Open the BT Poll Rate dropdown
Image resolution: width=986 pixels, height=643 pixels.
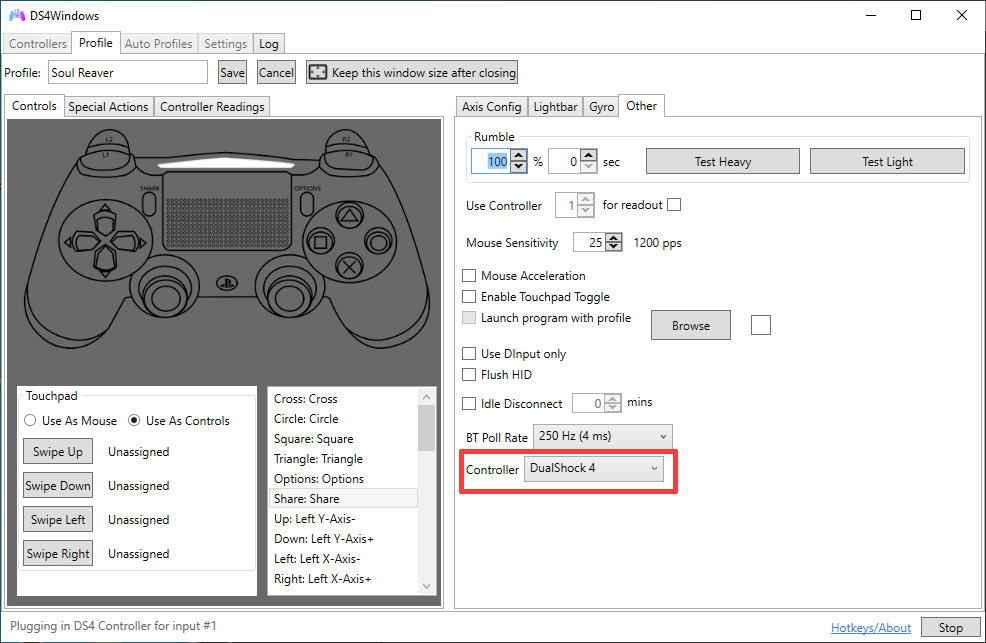pos(602,436)
